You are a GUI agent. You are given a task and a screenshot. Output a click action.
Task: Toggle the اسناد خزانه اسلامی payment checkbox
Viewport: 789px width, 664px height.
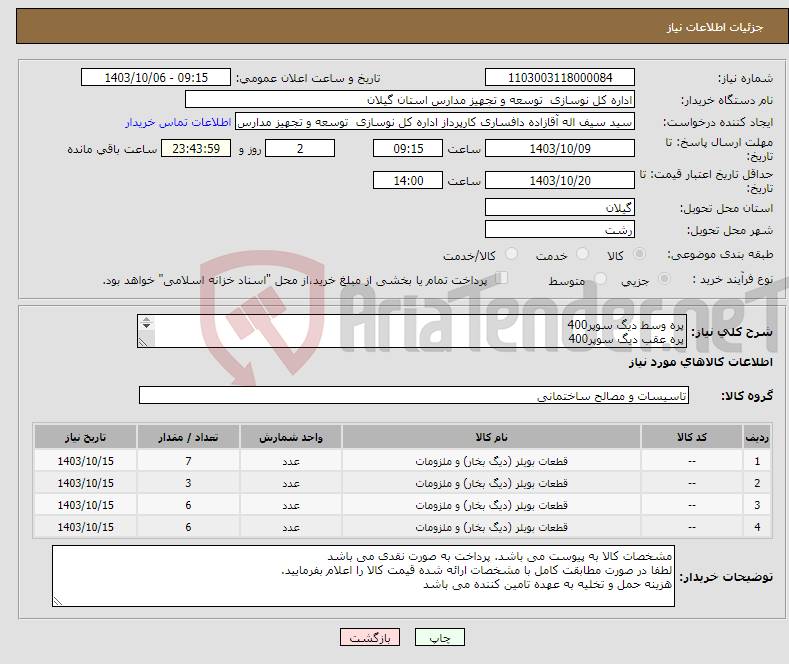[x=501, y=278]
